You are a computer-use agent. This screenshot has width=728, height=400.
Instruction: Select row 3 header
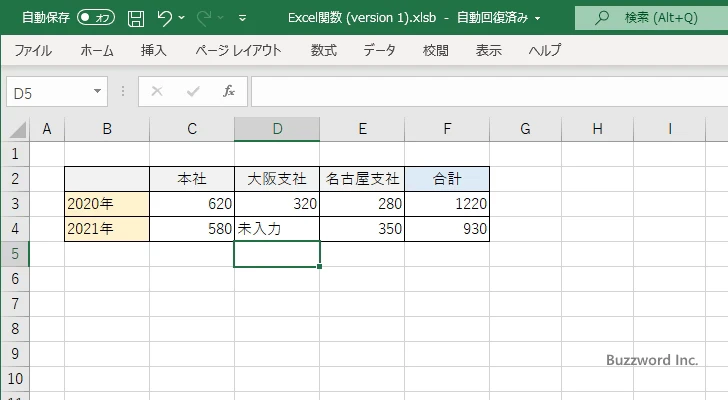point(15,204)
